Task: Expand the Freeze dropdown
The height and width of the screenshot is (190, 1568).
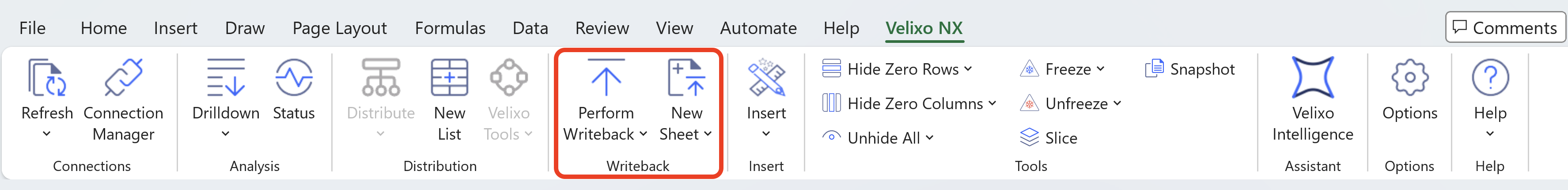Action: [x=1101, y=69]
